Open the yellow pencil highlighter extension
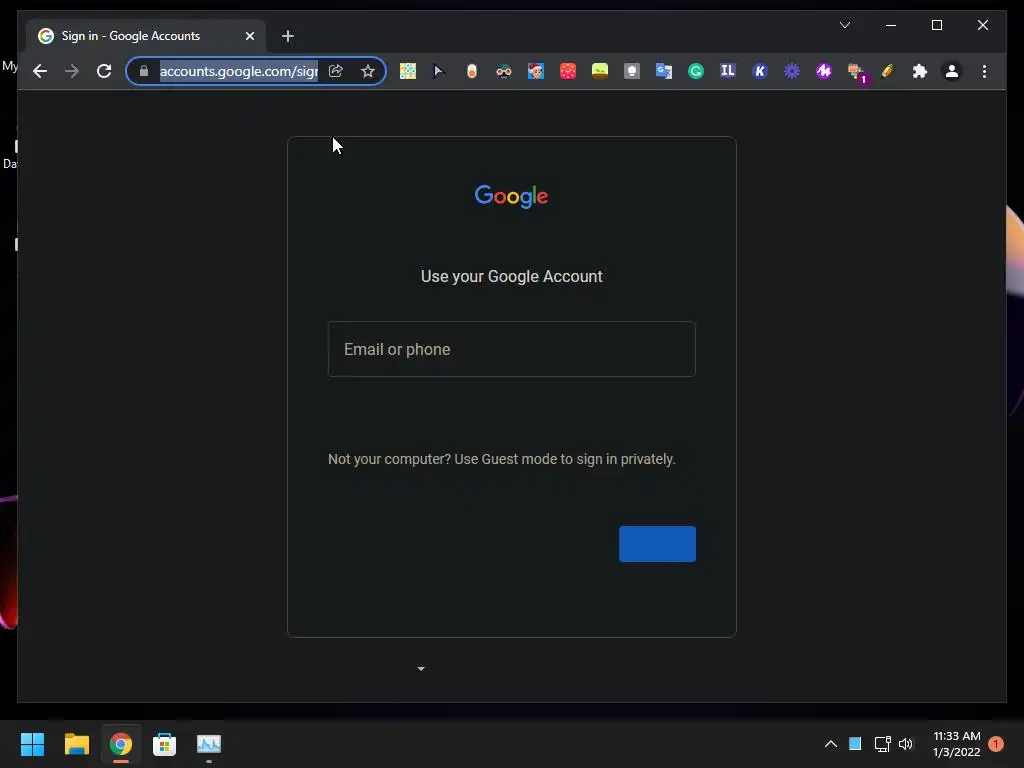This screenshot has width=1024, height=768. [x=888, y=71]
